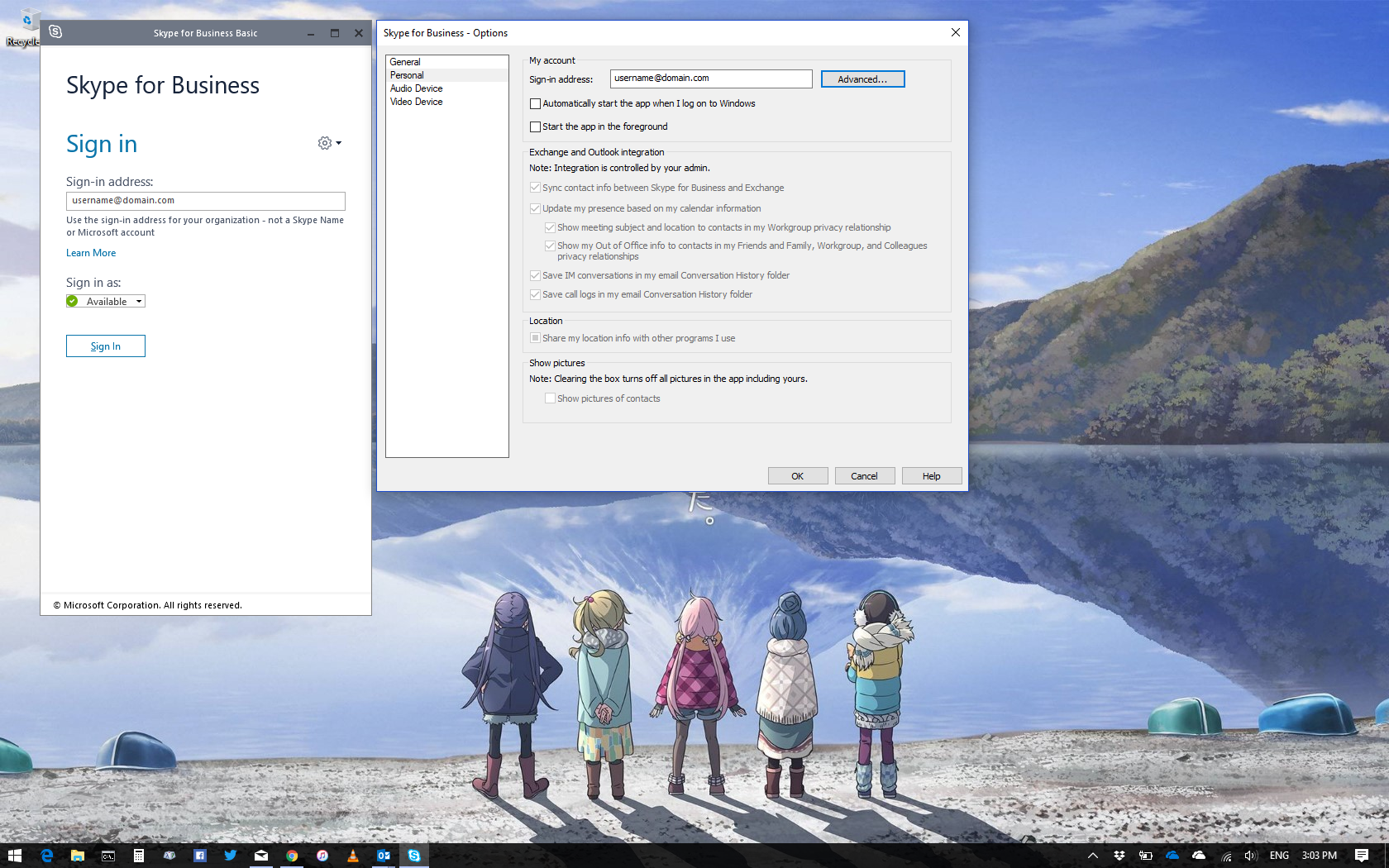The width and height of the screenshot is (1389, 868).
Task: Open the Windows Start menu
Action: pos(15,856)
